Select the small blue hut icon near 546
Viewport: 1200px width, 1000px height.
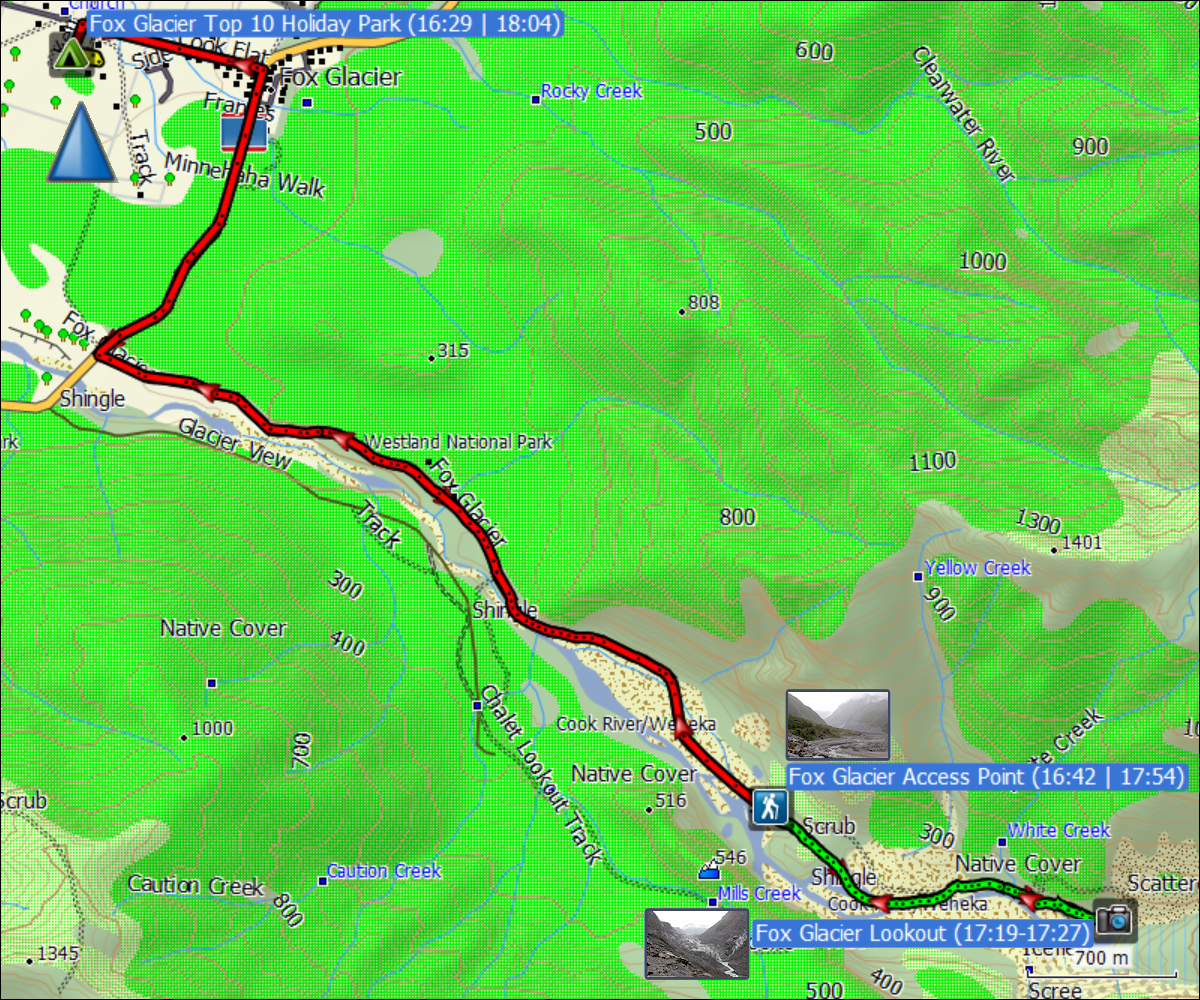point(708,872)
